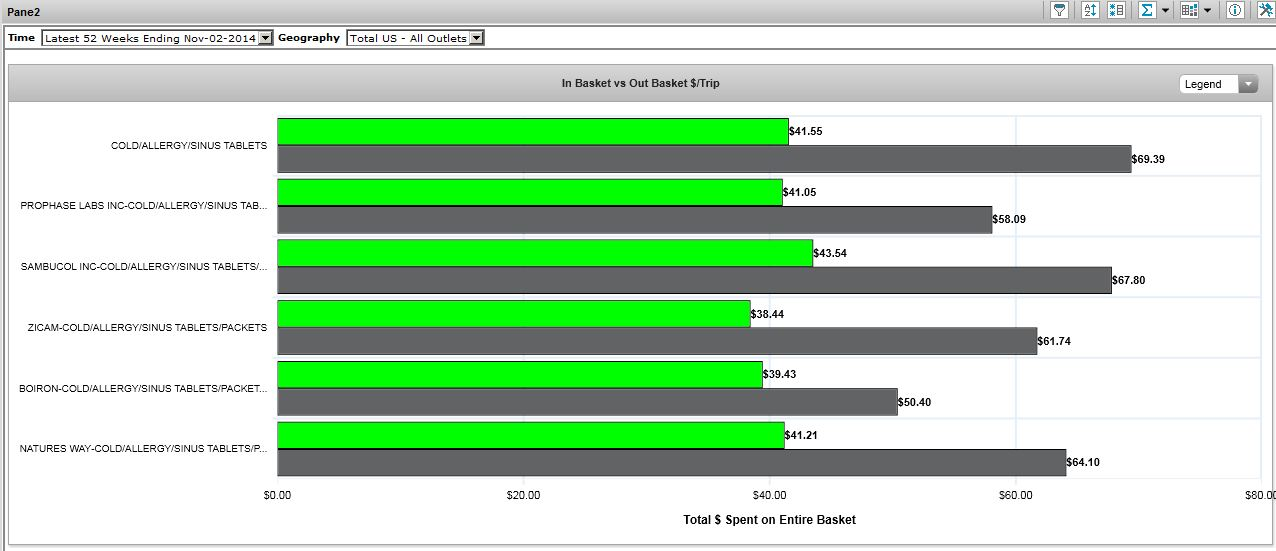Click the gray $69.39 bar
The width and height of the screenshot is (1276, 551).
pos(703,159)
